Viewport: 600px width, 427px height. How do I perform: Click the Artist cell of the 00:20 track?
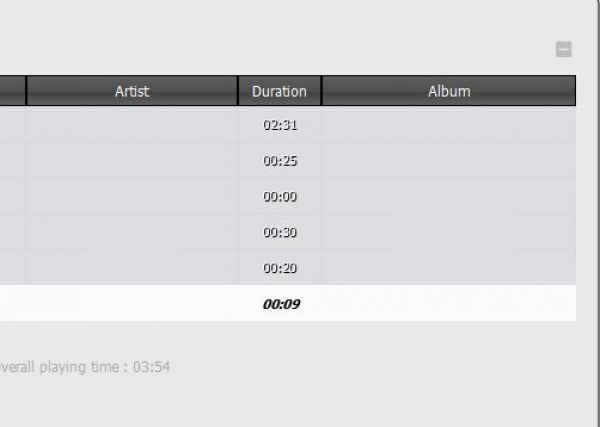132,268
